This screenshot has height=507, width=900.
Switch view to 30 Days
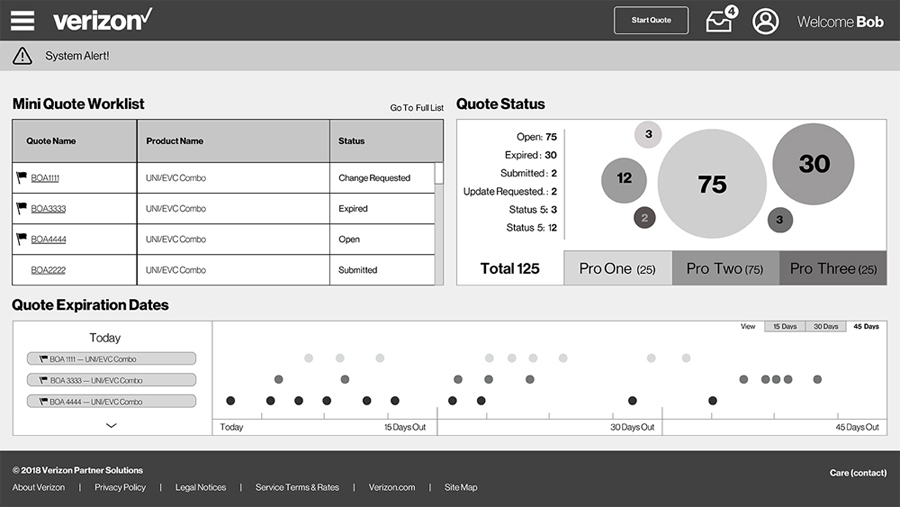tap(825, 326)
